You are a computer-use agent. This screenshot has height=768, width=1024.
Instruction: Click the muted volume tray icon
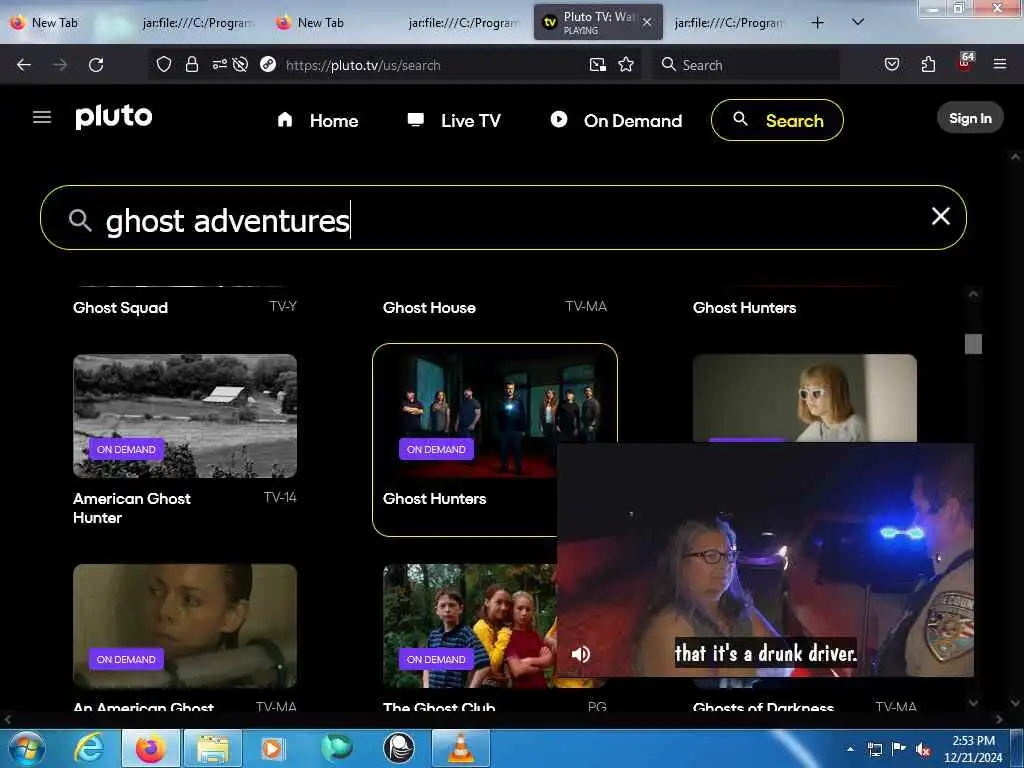923,750
